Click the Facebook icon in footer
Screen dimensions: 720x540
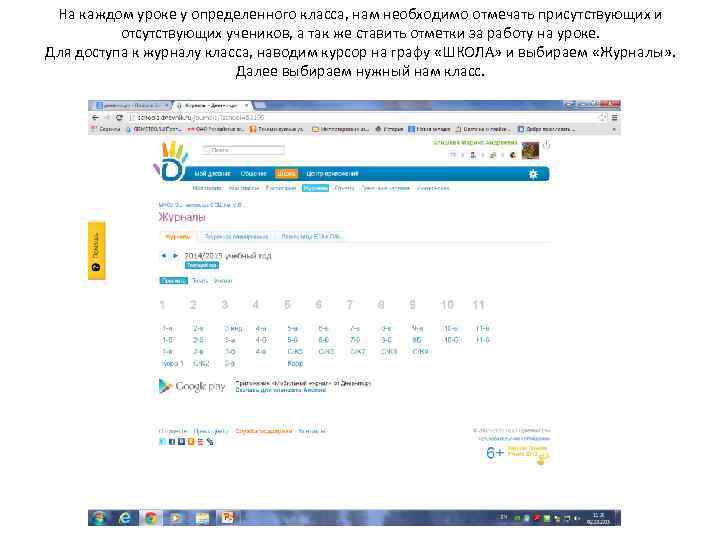coord(172,441)
